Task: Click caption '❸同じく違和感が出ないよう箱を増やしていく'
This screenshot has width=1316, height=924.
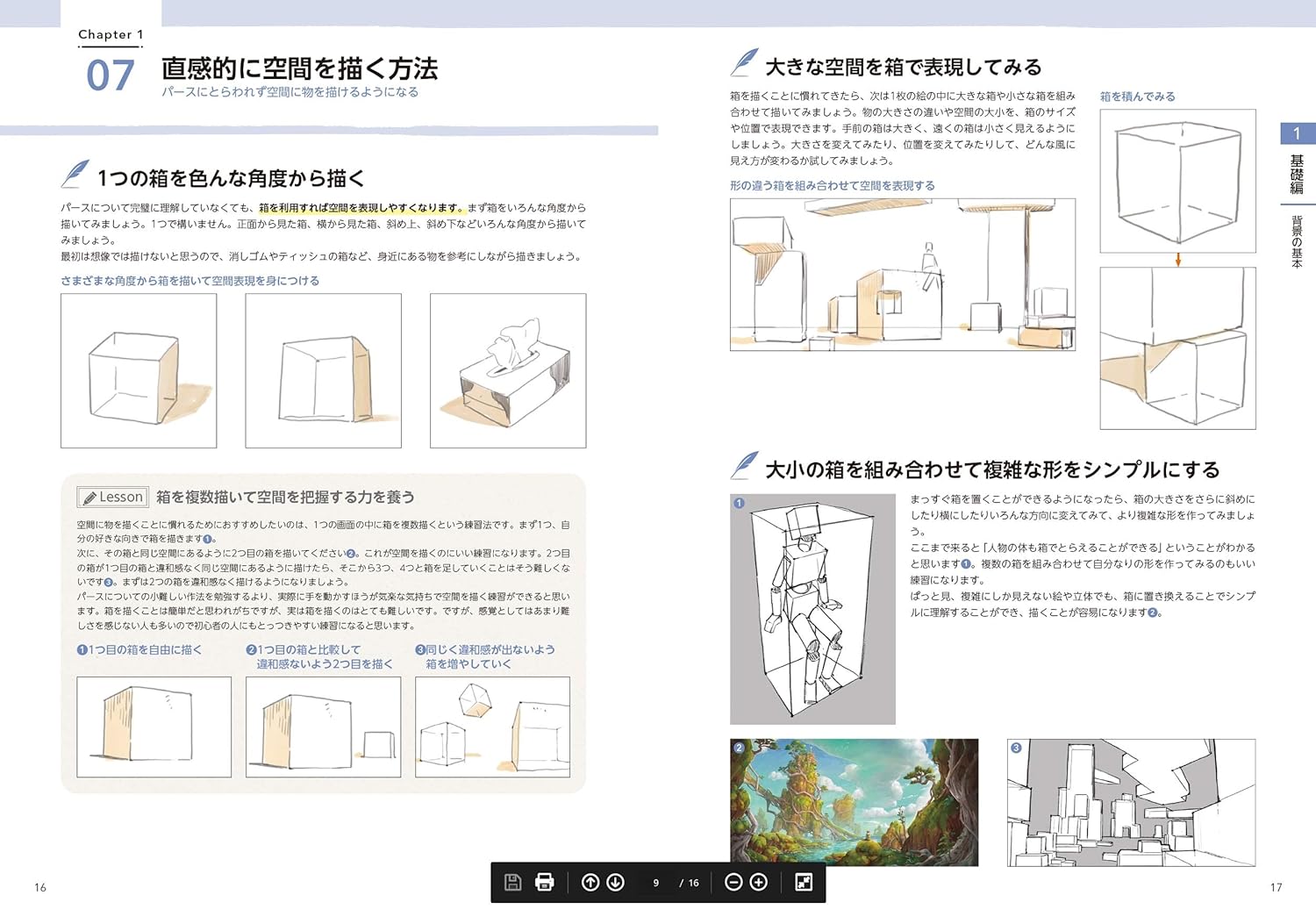Action: 485,656
